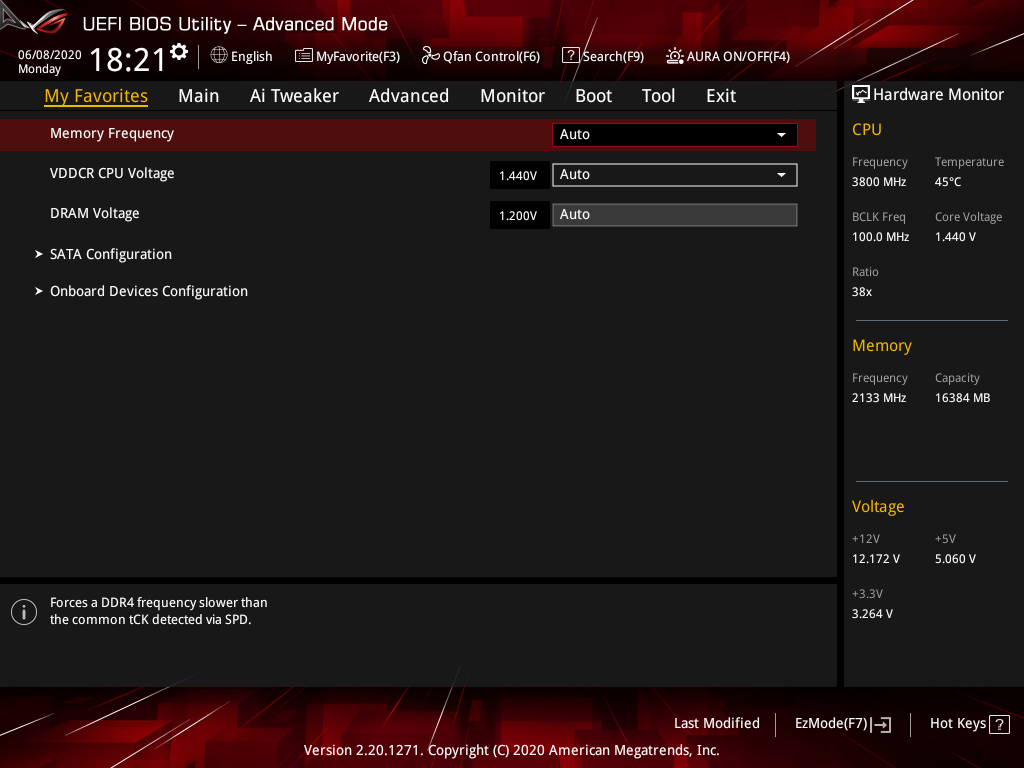Click the globe language icon
Viewport: 1024px width, 768px height.
tap(219, 56)
